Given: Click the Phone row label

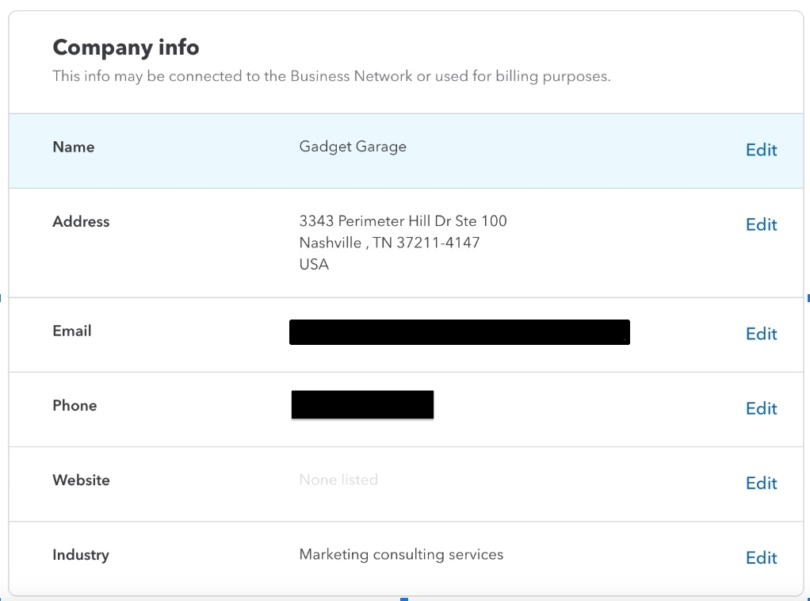Looking at the screenshot, I should coord(72,405).
